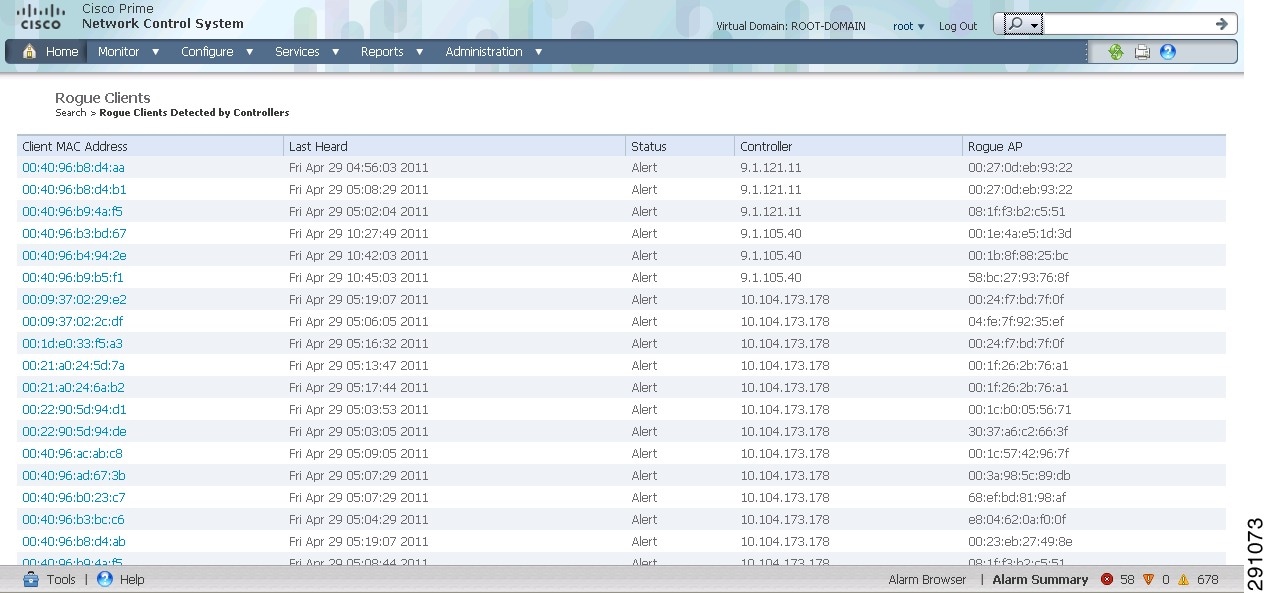Open the Print view icon
1269x593 pixels.
(1142, 51)
